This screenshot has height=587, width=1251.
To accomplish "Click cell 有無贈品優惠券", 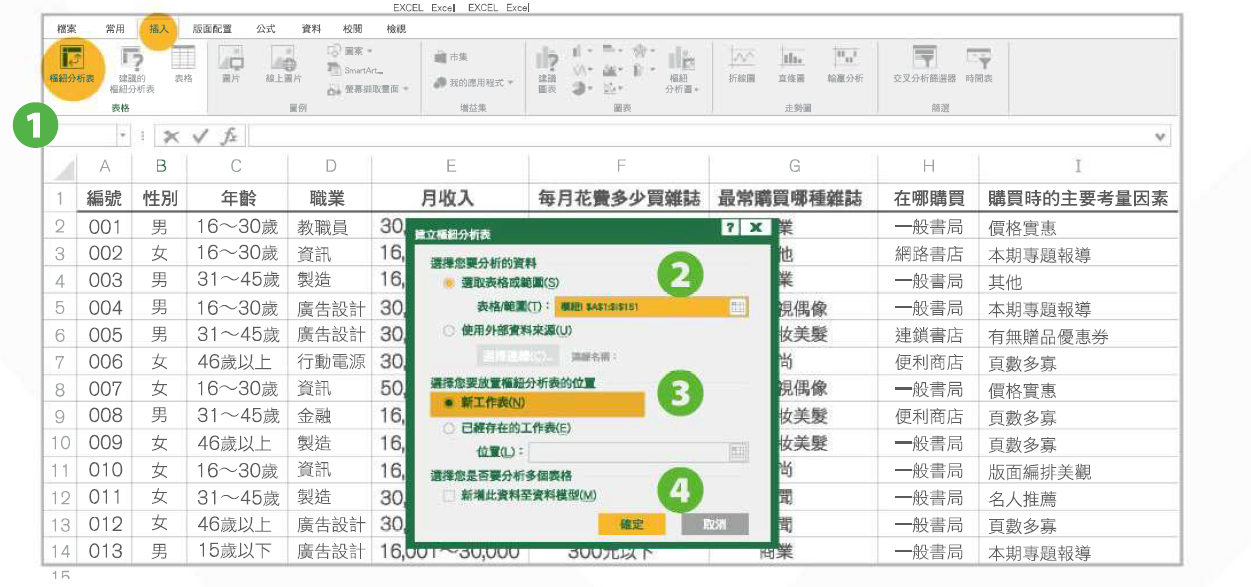I will coord(1078,336).
